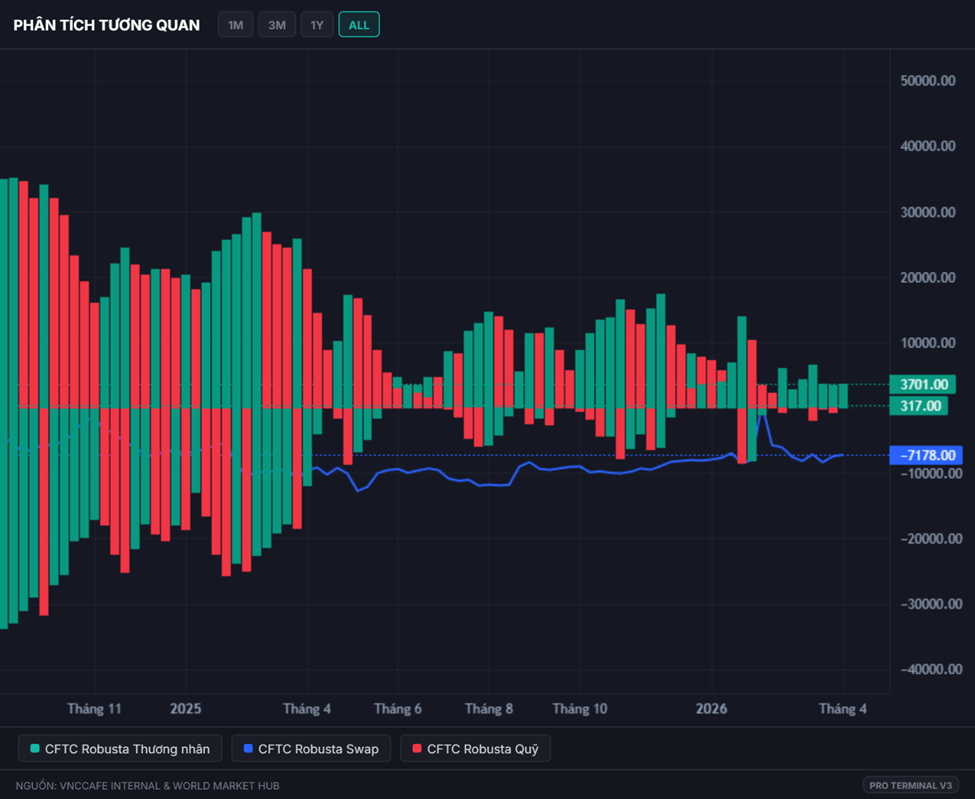Viewport: 975px width, 799px height.
Task: Open the PRO TERMINAL V3 badge
Action: [x=910, y=785]
